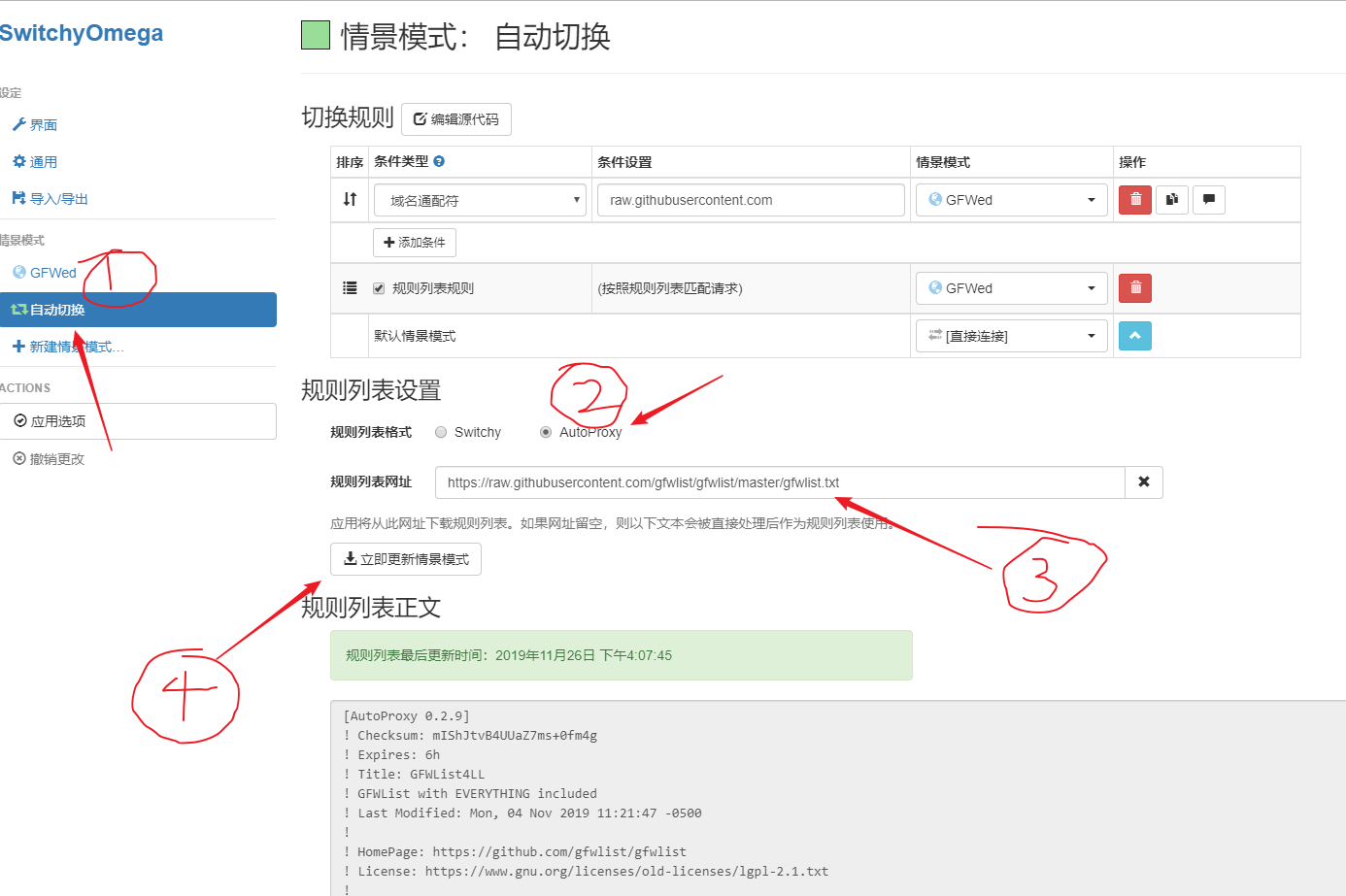Click the rule list URL input field

pos(780,482)
